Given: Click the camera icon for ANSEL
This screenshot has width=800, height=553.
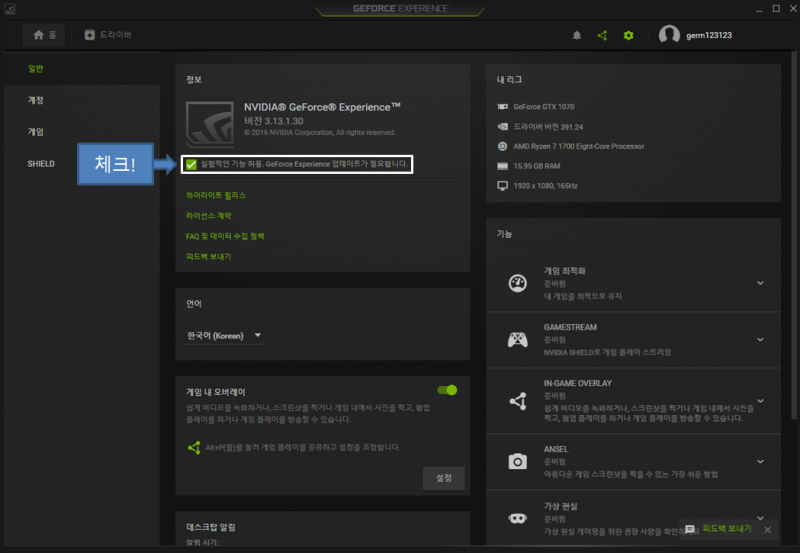Looking at the screenshot, I should coord(517,461).
